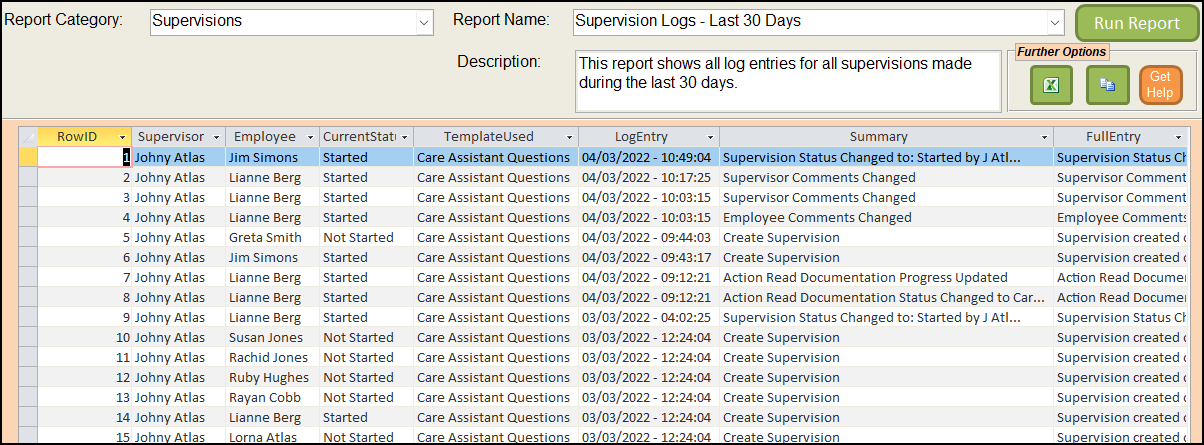Open the Summary column filter arrow
Image resolution: width=1204 pixels, height=445 pixels.
[1044, 137]
